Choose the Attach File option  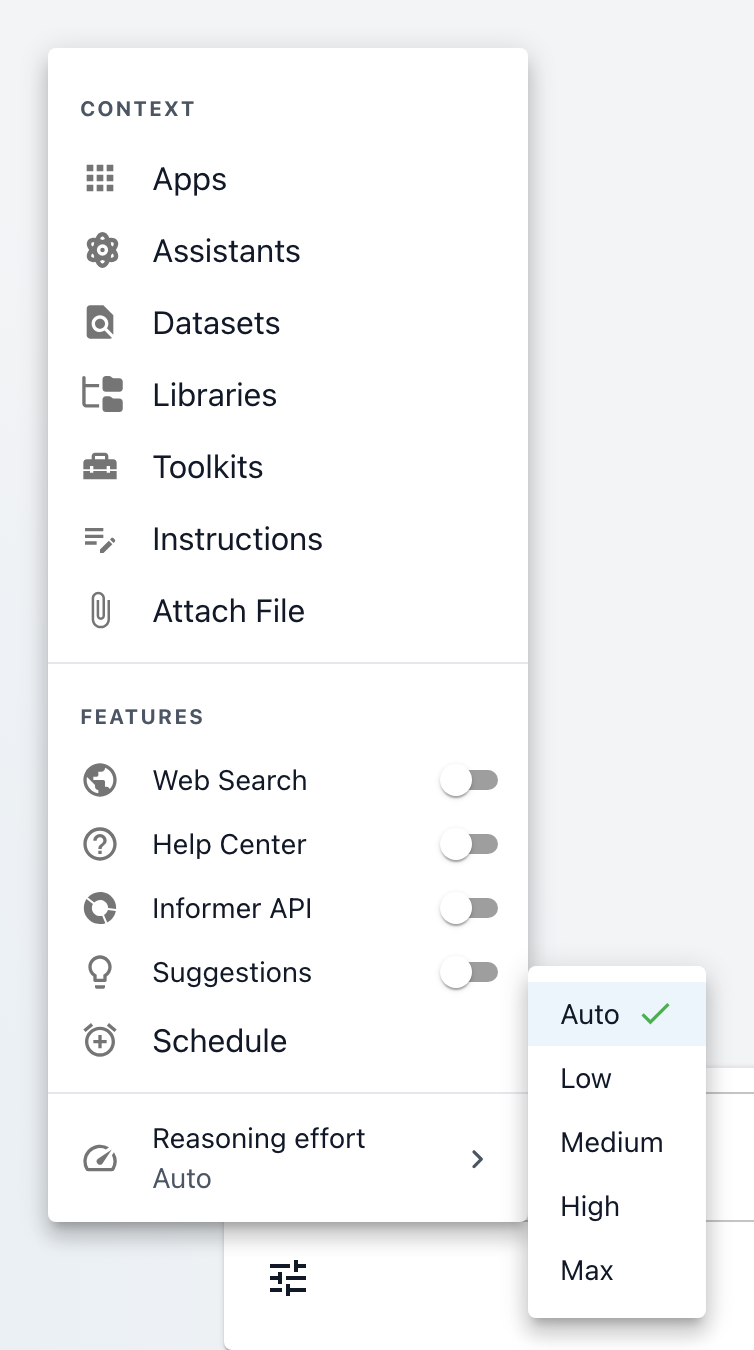point(288,611)
